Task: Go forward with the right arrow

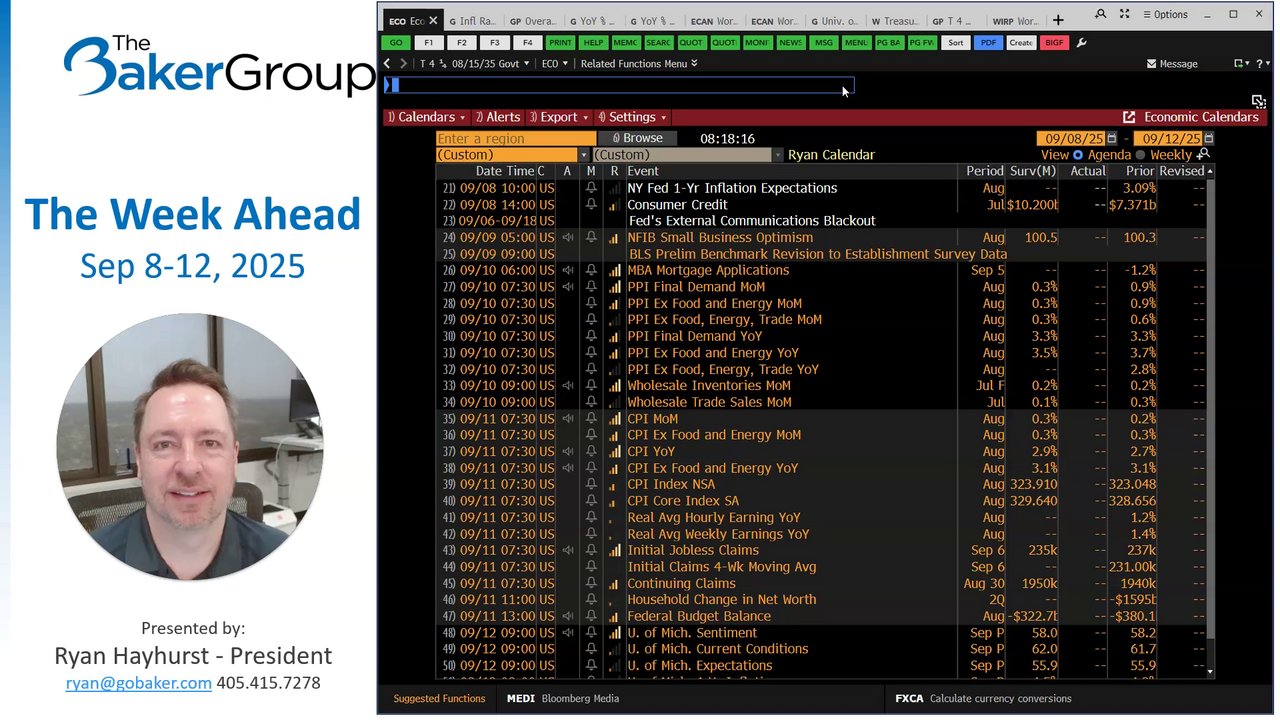Action: 404,63
